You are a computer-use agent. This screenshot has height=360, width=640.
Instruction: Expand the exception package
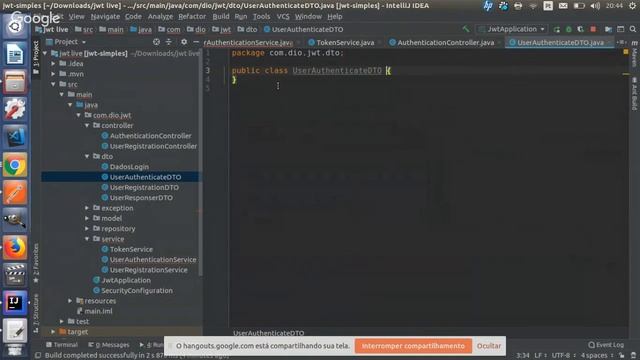(87, 208)
